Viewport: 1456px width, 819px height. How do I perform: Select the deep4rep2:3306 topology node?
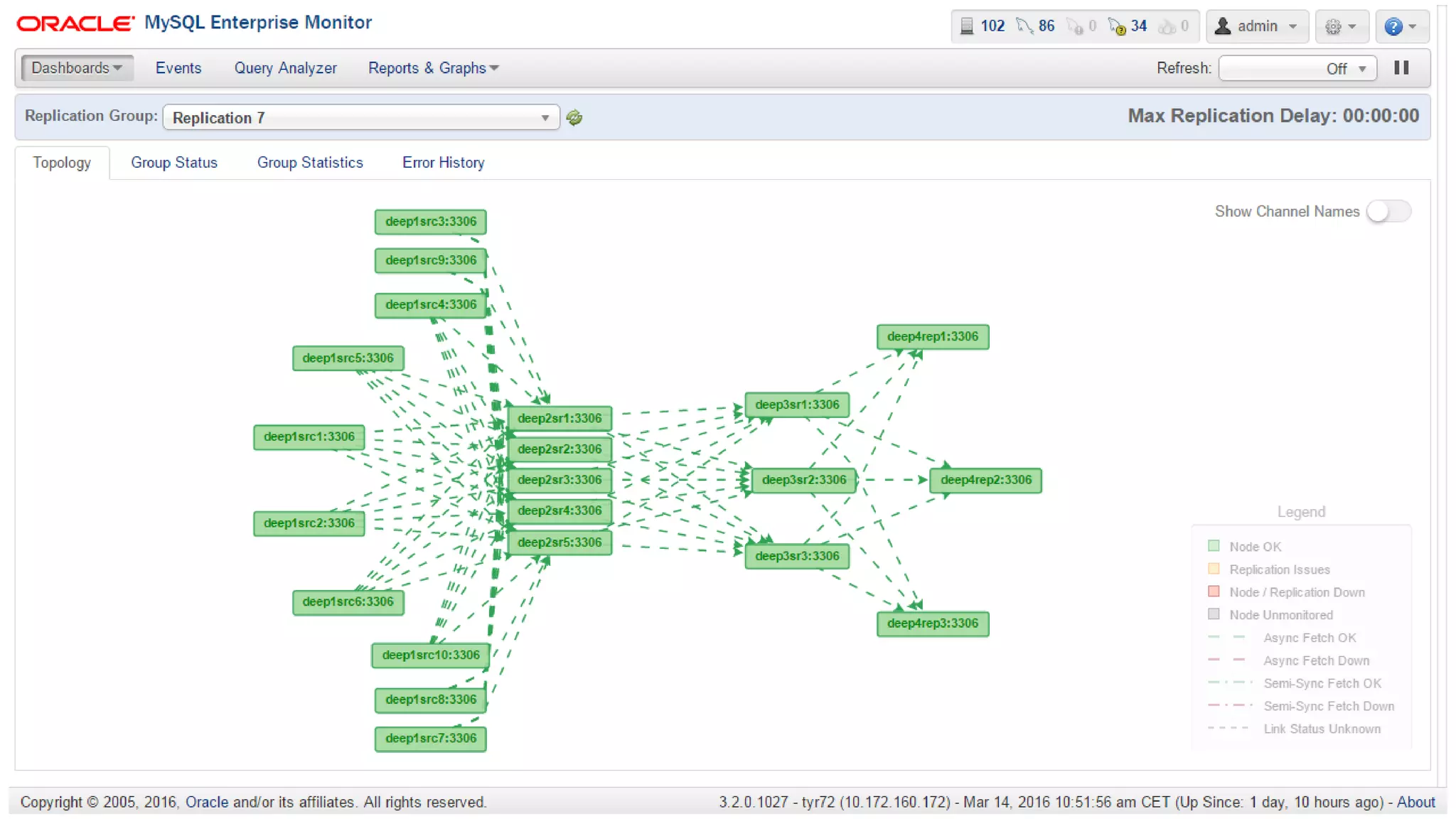click(985, 480)
